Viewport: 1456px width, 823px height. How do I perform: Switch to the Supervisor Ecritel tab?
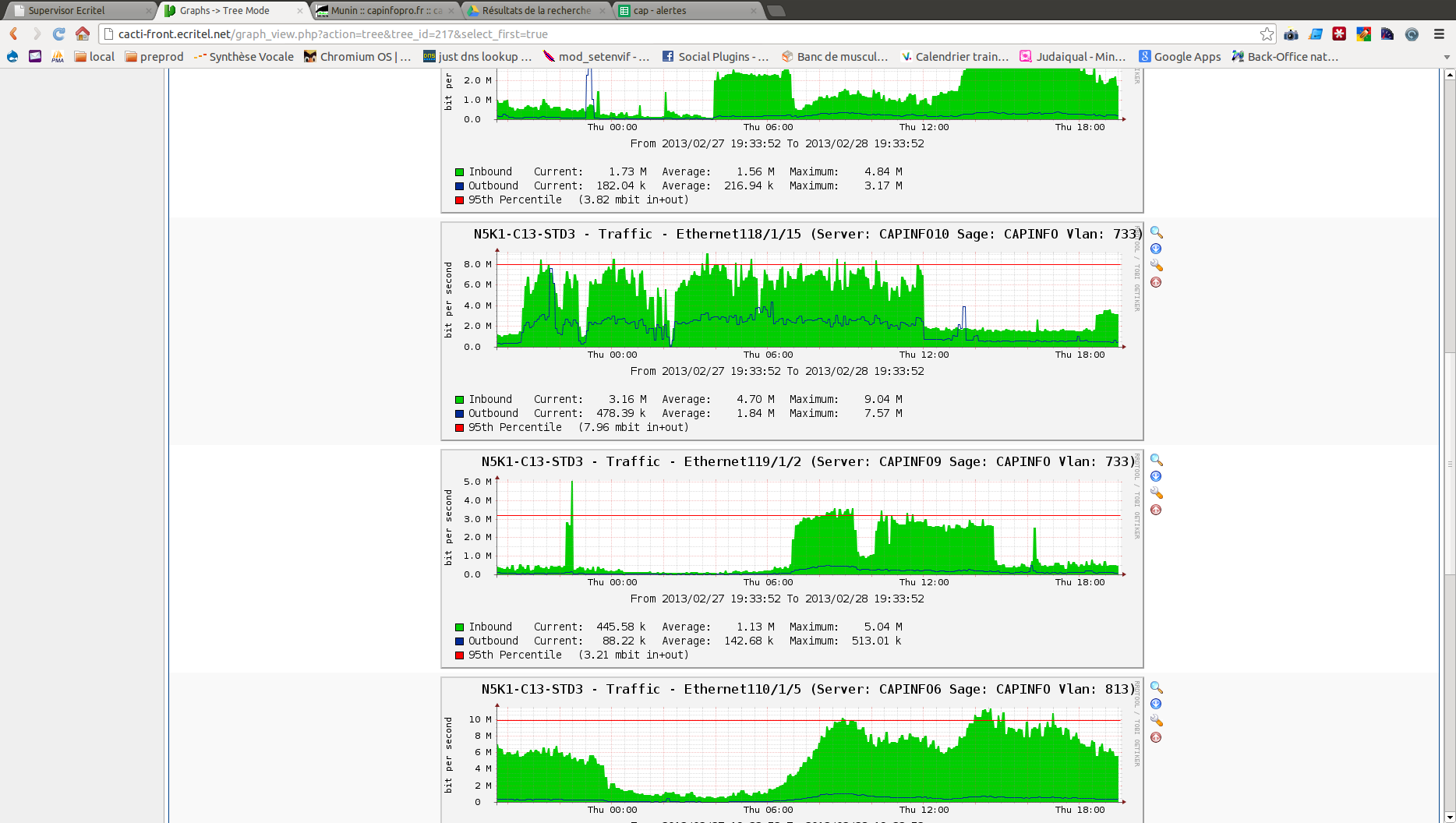78,10
